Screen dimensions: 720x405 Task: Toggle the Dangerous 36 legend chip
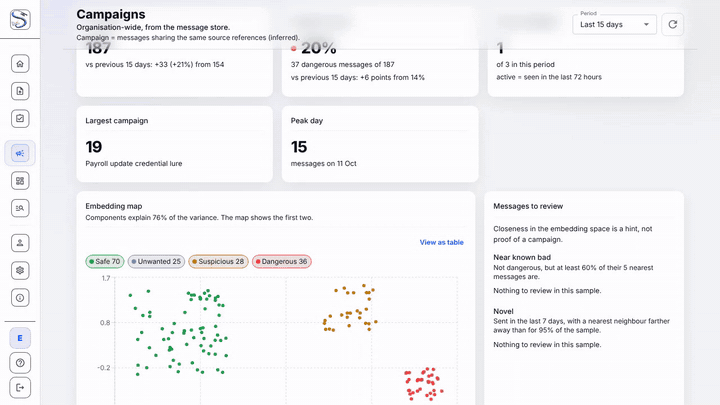coord(281,261)
